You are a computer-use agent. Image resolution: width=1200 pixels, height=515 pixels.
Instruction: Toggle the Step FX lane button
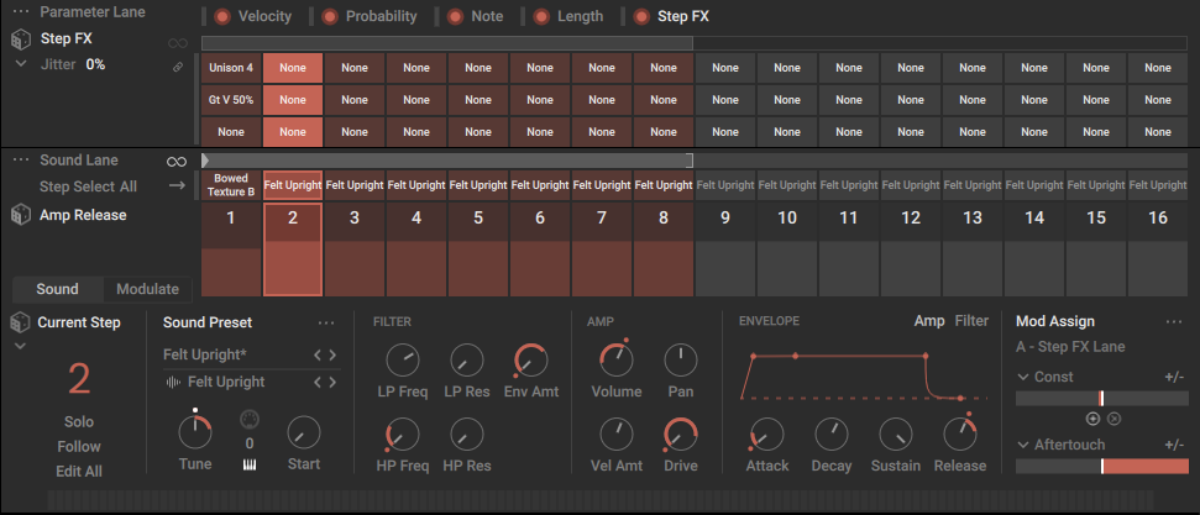pos(642,17)
